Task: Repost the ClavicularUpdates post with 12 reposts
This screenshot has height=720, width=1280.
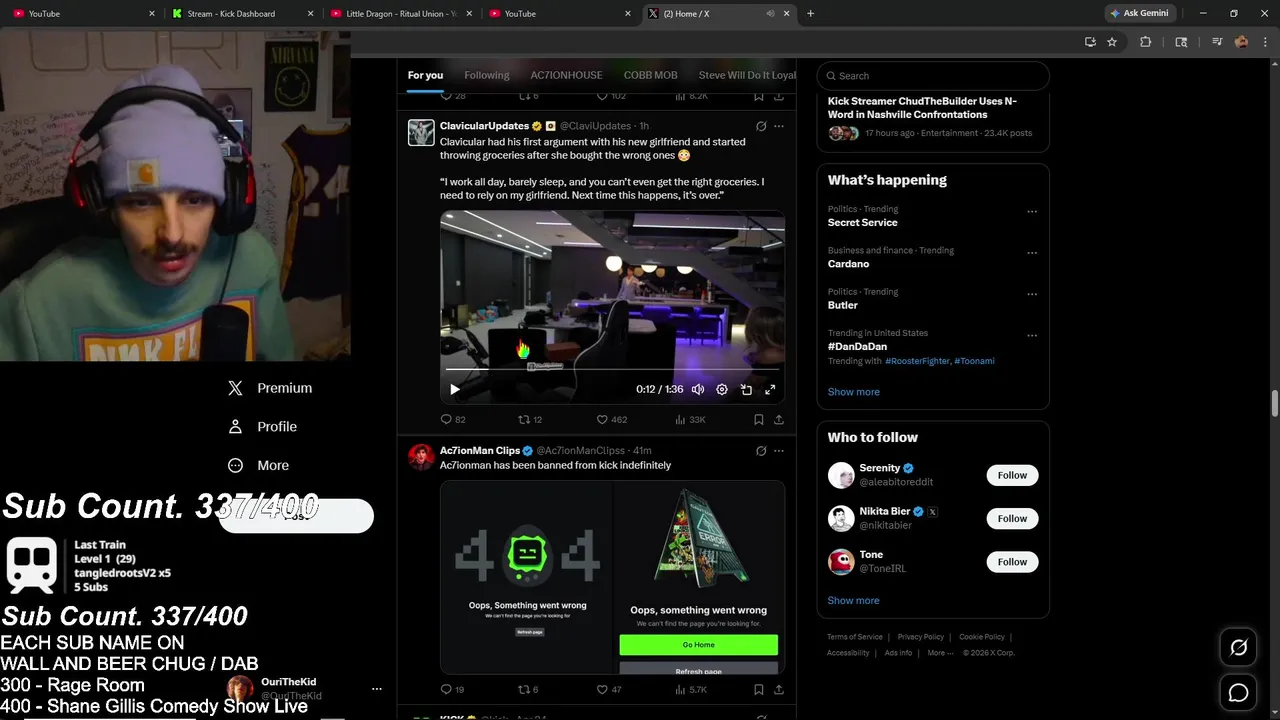Action: [x=530, y=420]
